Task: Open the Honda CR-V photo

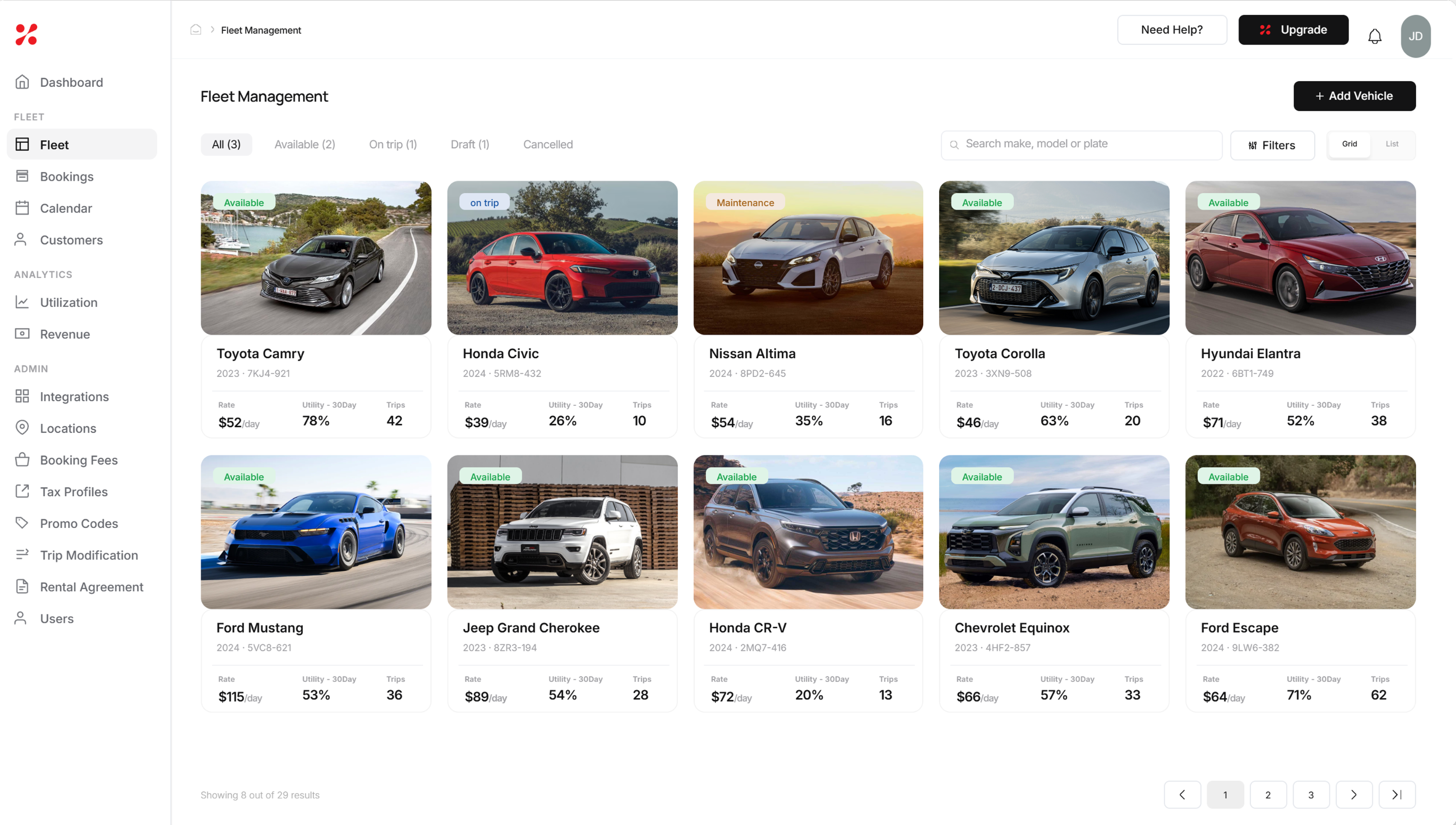Action: (x=808, y=532)
